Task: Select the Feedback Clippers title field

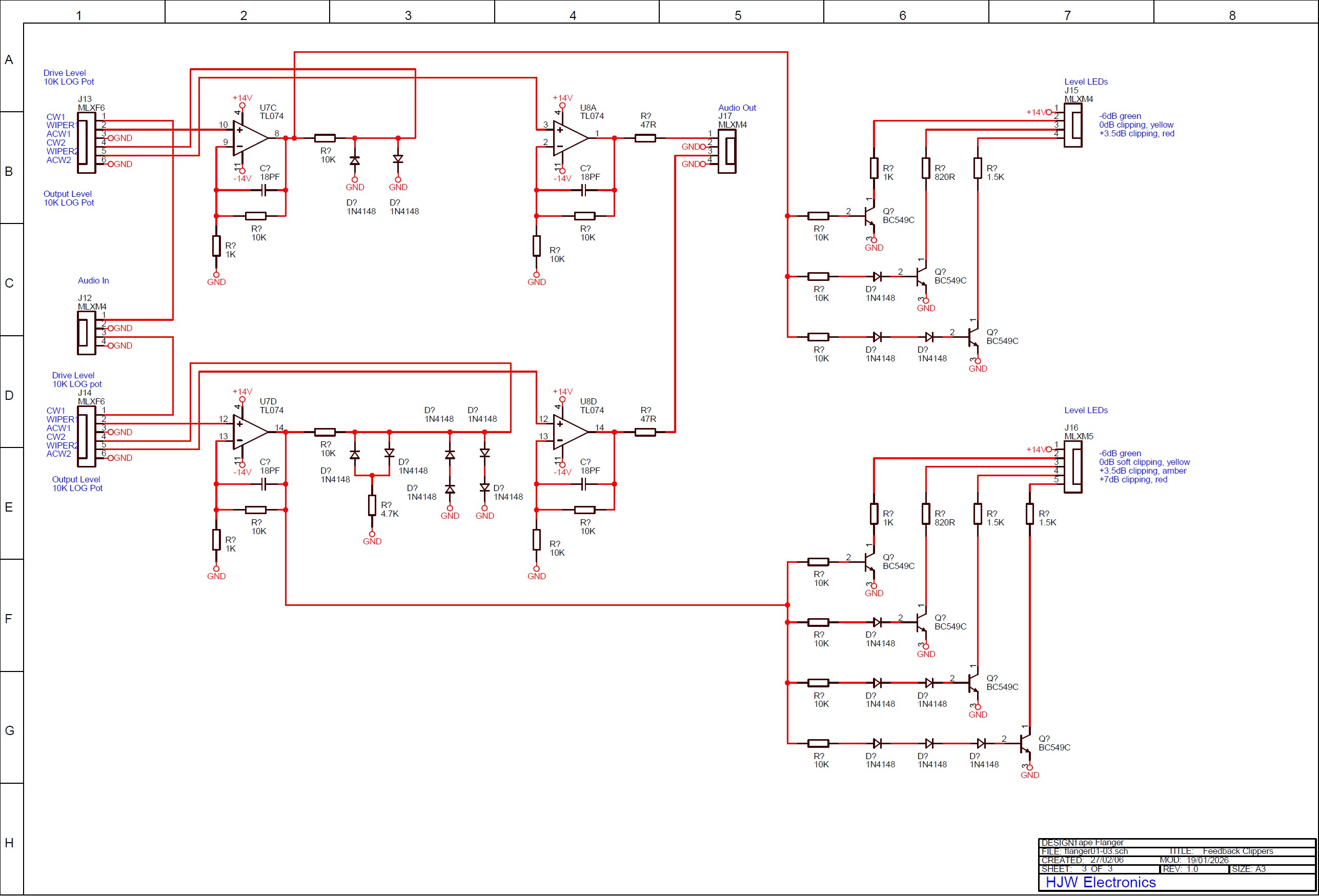Action: [1237, 851]
